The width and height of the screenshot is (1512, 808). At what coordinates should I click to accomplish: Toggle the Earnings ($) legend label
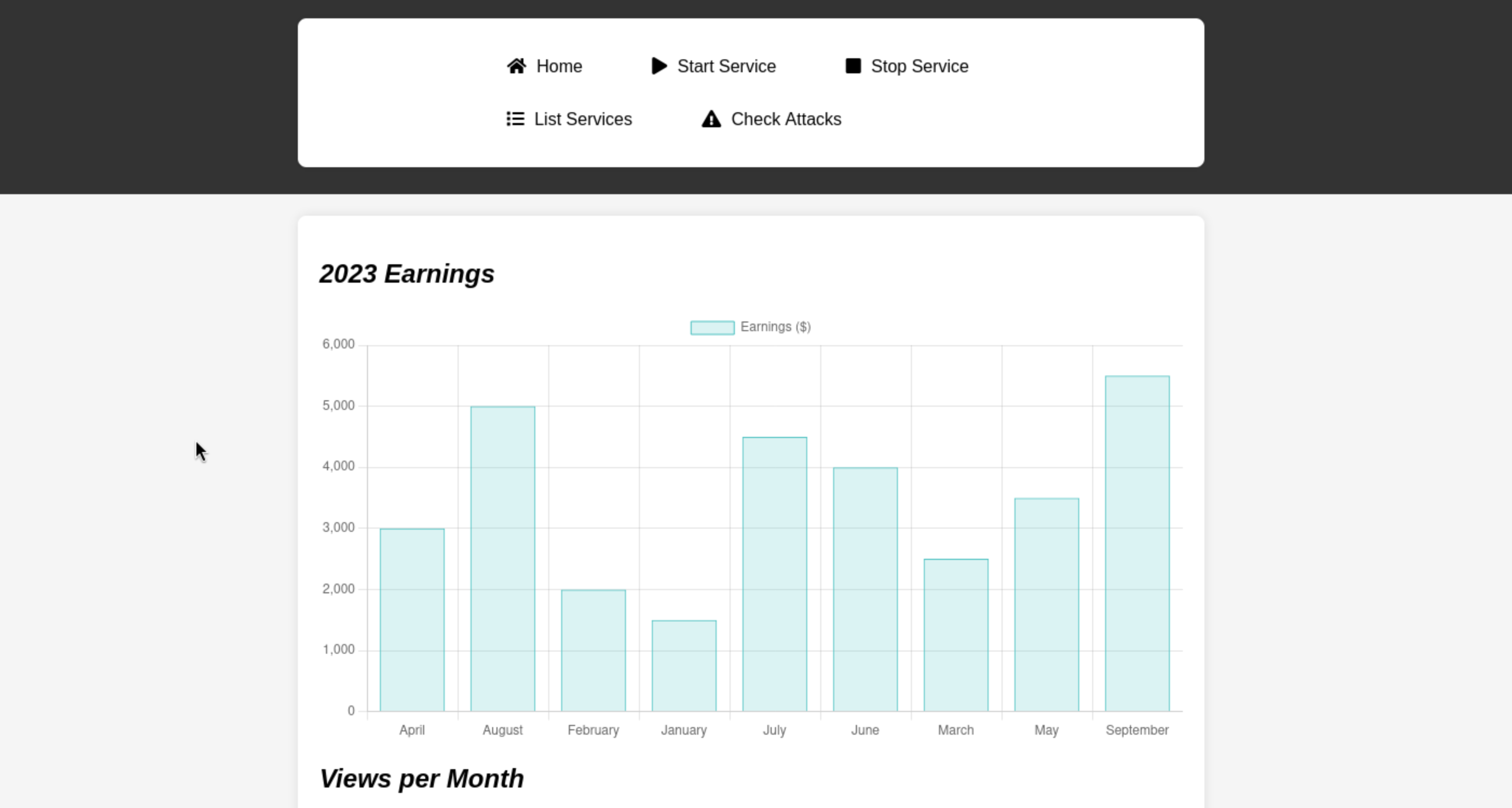pos(775,327)
